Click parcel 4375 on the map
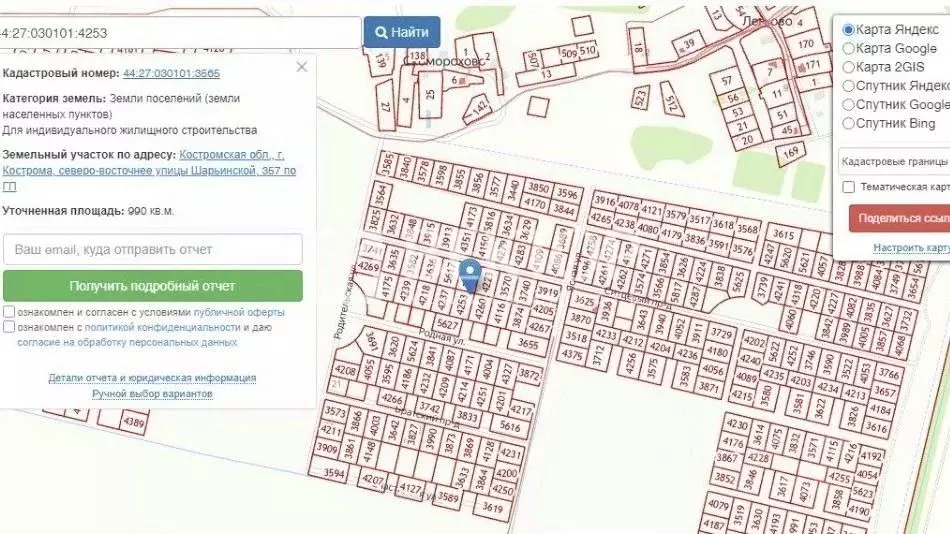 [x=572, y=354]
